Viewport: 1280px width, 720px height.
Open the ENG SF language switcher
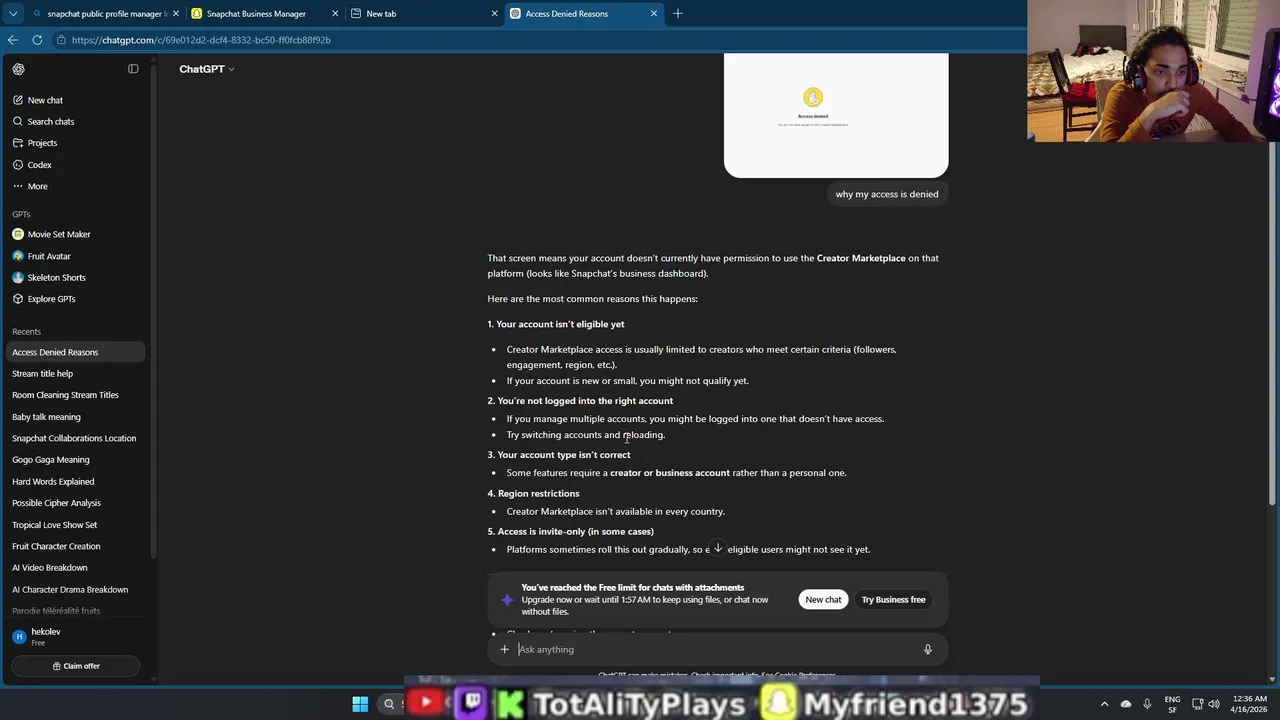point(1172,704)
